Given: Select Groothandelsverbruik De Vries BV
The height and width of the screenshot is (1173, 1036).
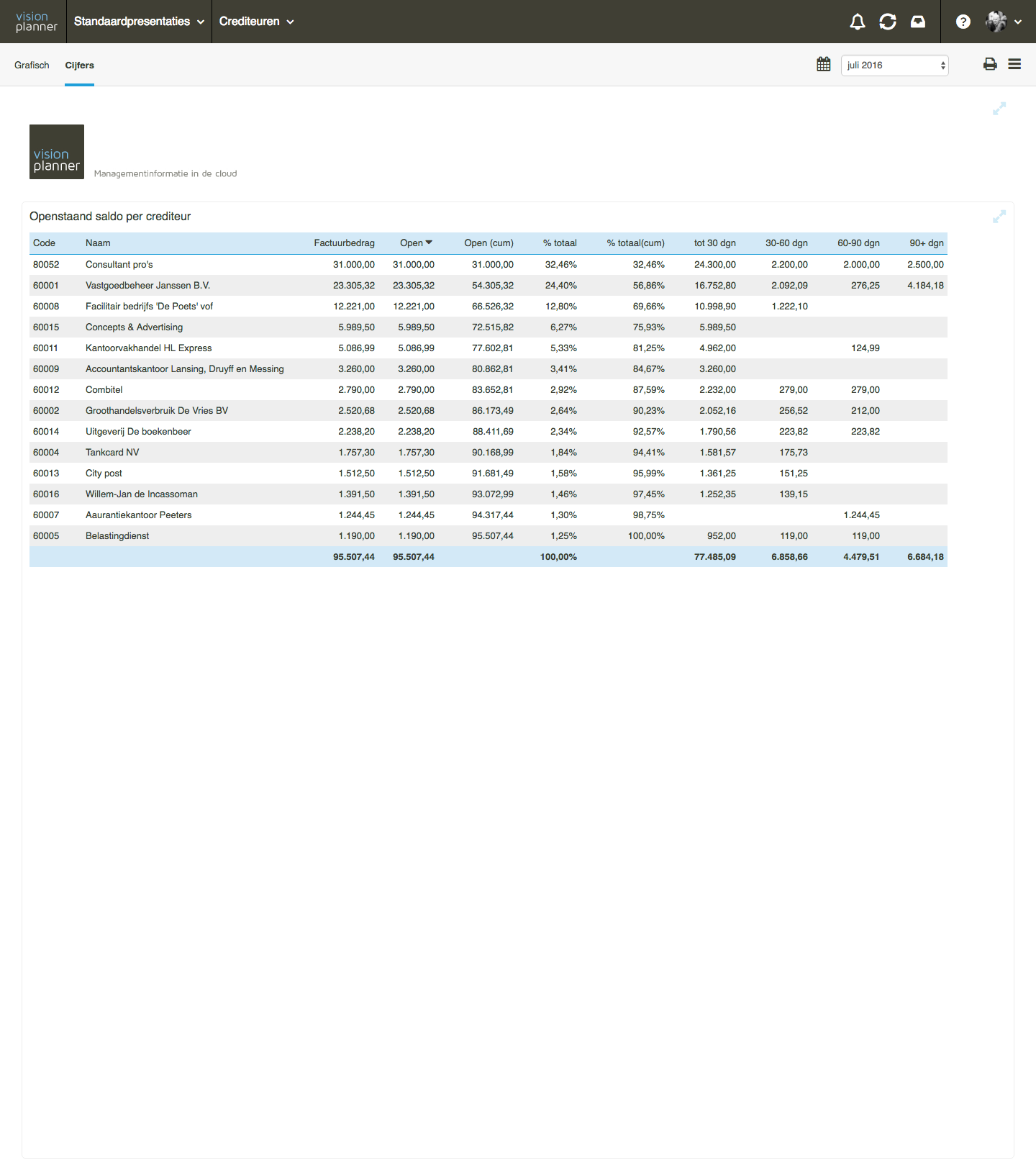Looking at the screenshot, I should [x=488, y=411].
